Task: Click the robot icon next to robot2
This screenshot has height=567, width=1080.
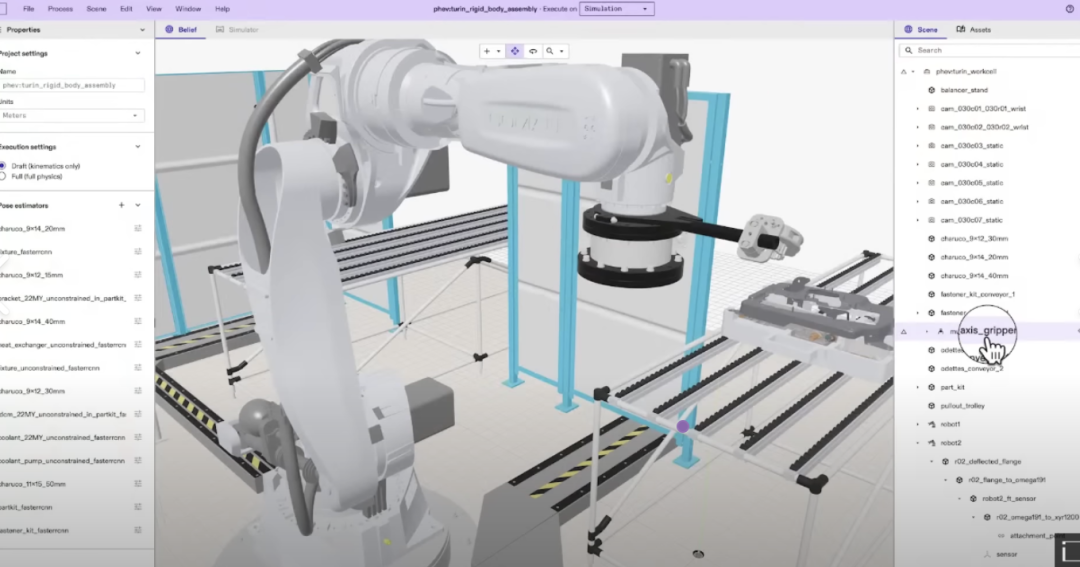Action: click(932, 443)
